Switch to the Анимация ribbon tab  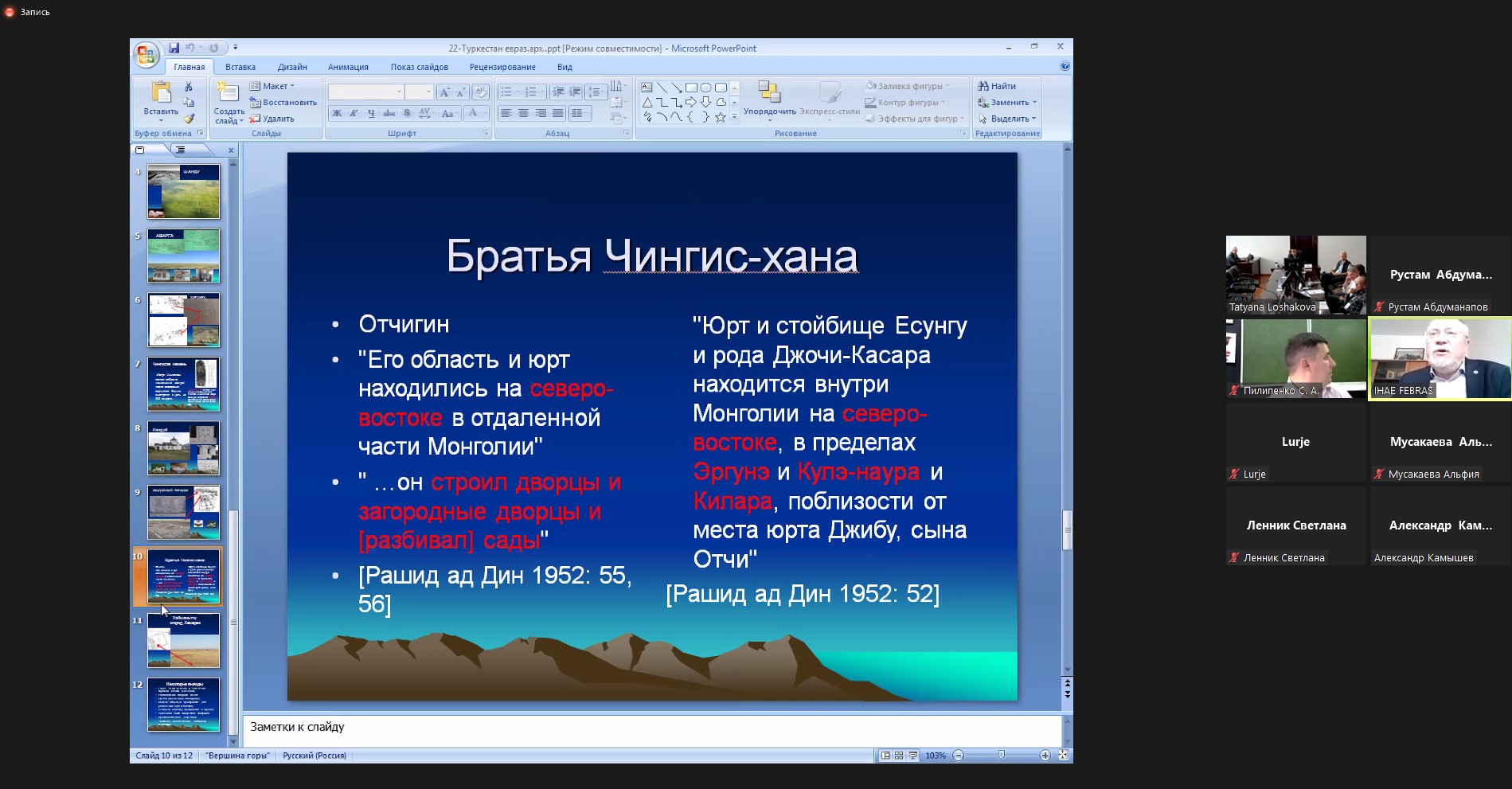(348, 67)
